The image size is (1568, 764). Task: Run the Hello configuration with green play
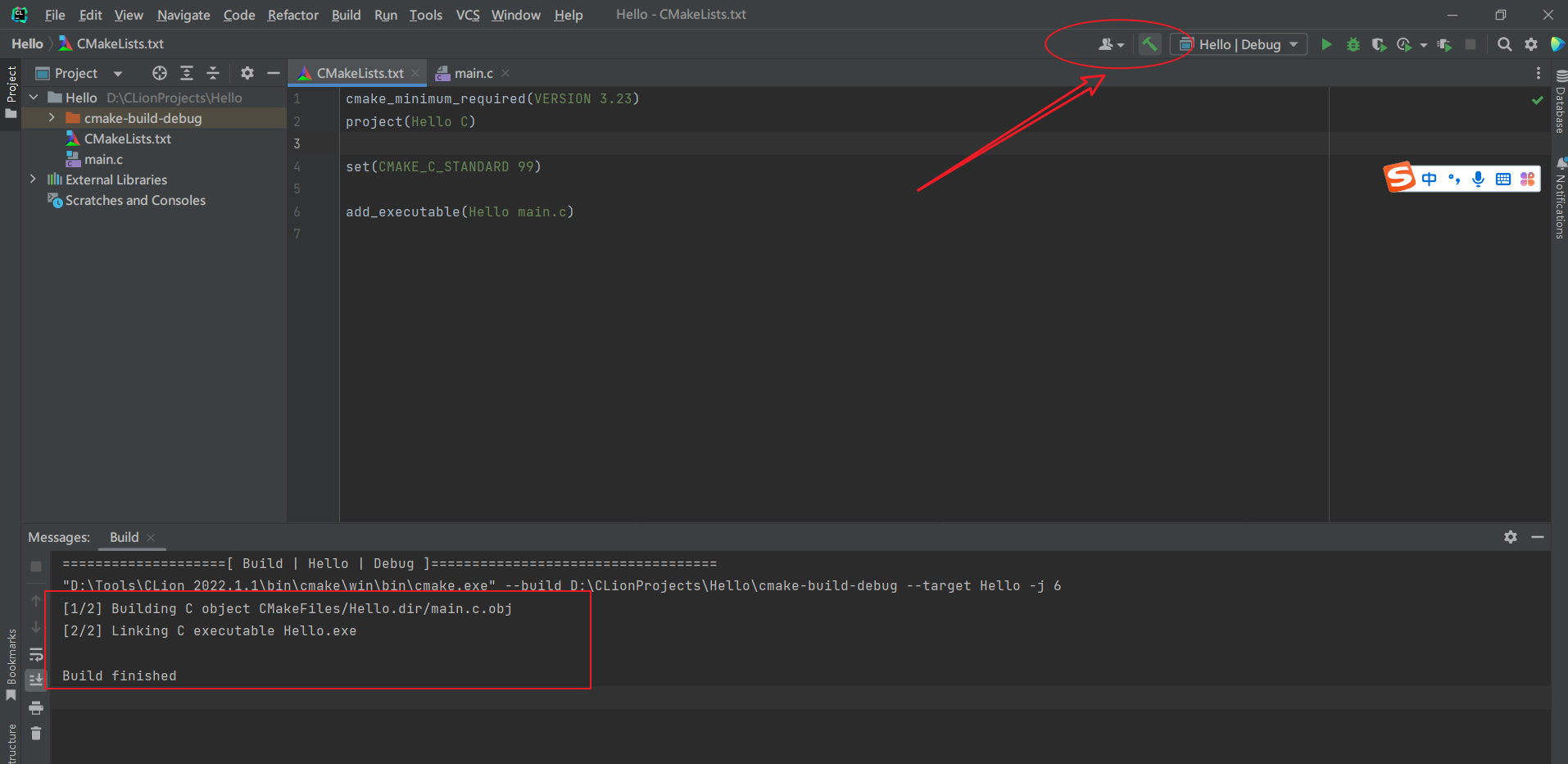click(x=1326, y=44)
